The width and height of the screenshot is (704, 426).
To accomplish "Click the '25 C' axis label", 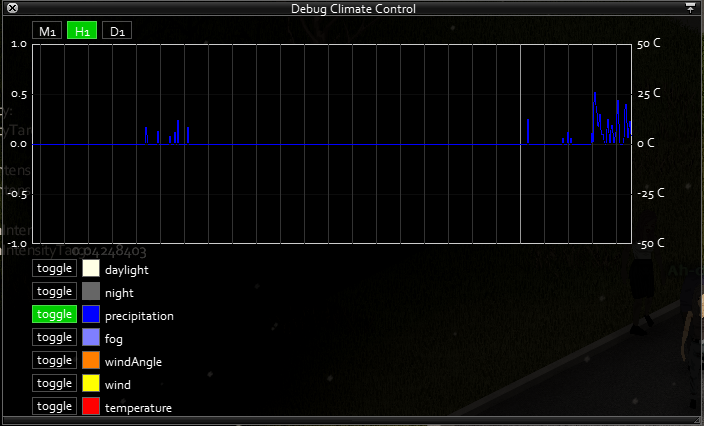I will click(649, 93).
